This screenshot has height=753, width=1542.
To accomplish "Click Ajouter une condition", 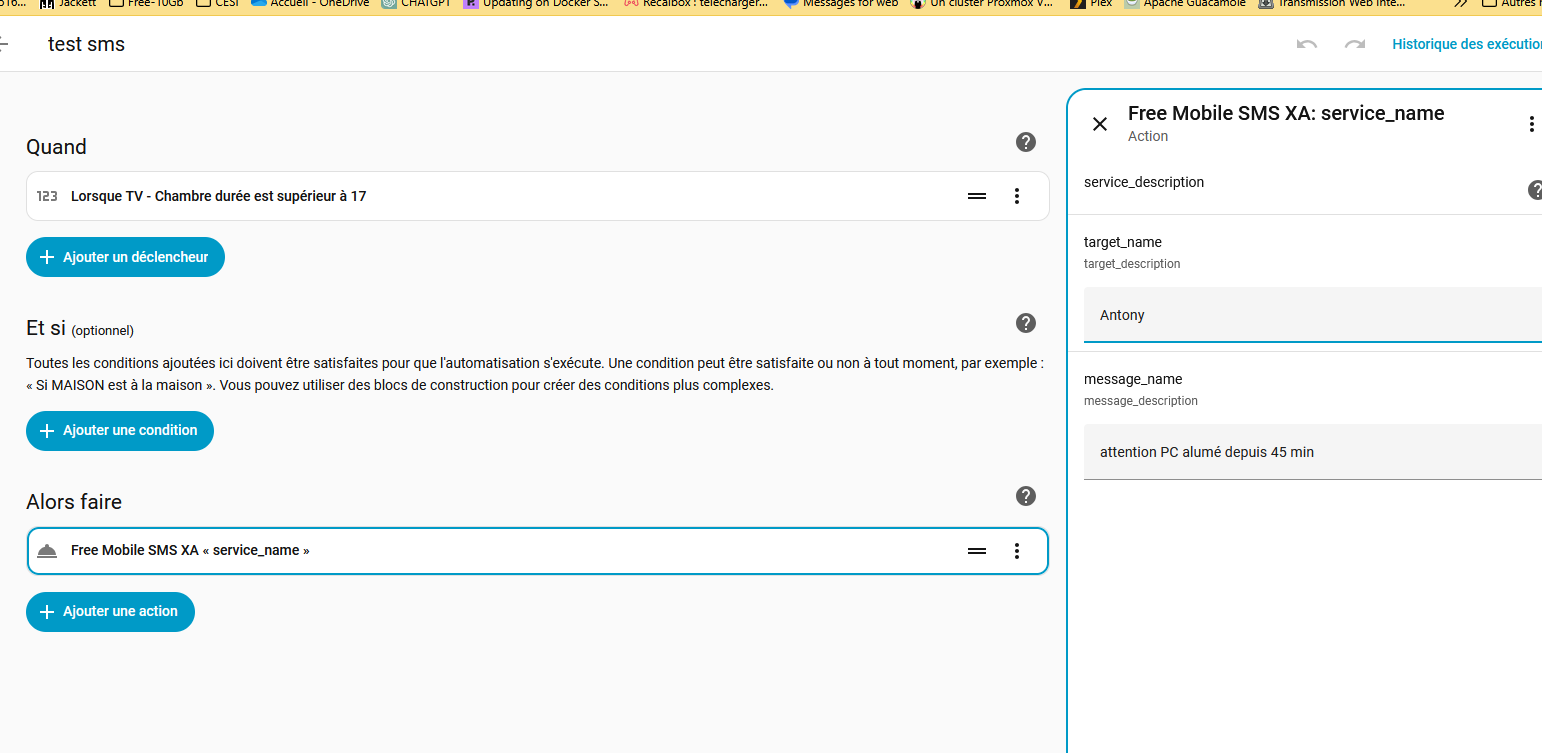I will [120, 430].
